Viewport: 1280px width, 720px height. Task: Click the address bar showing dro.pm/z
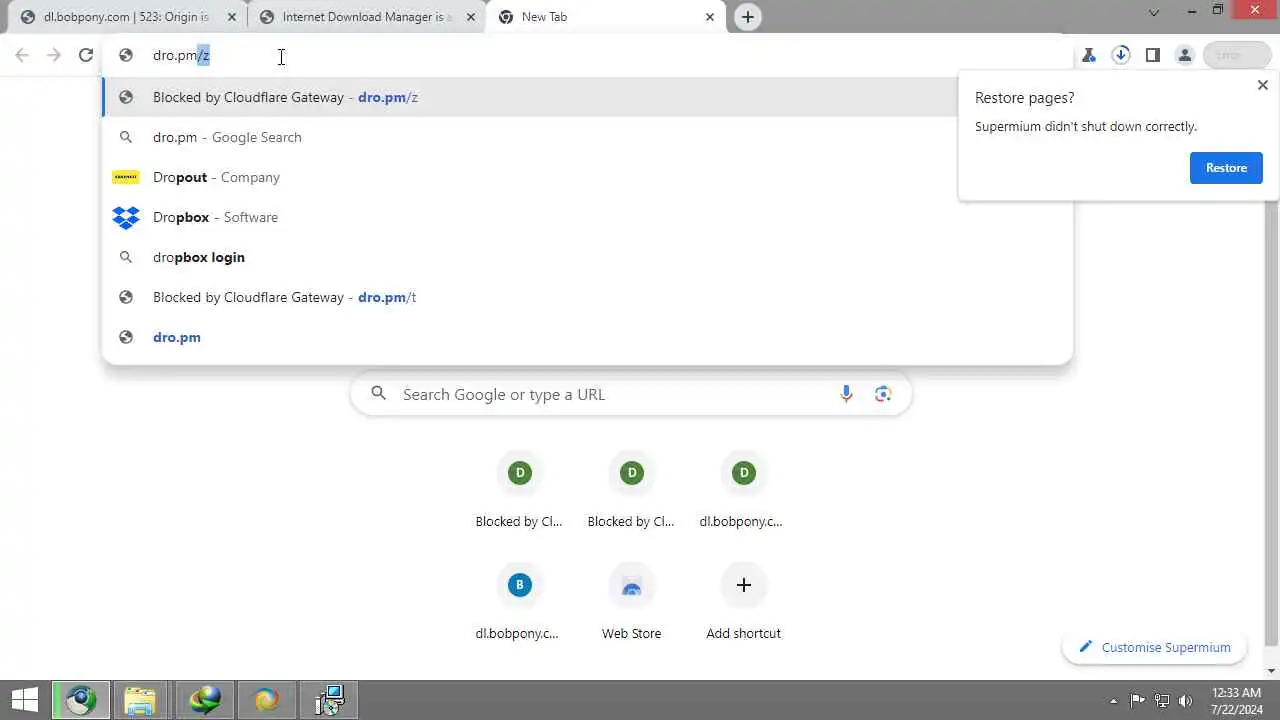tap(587, 55)
